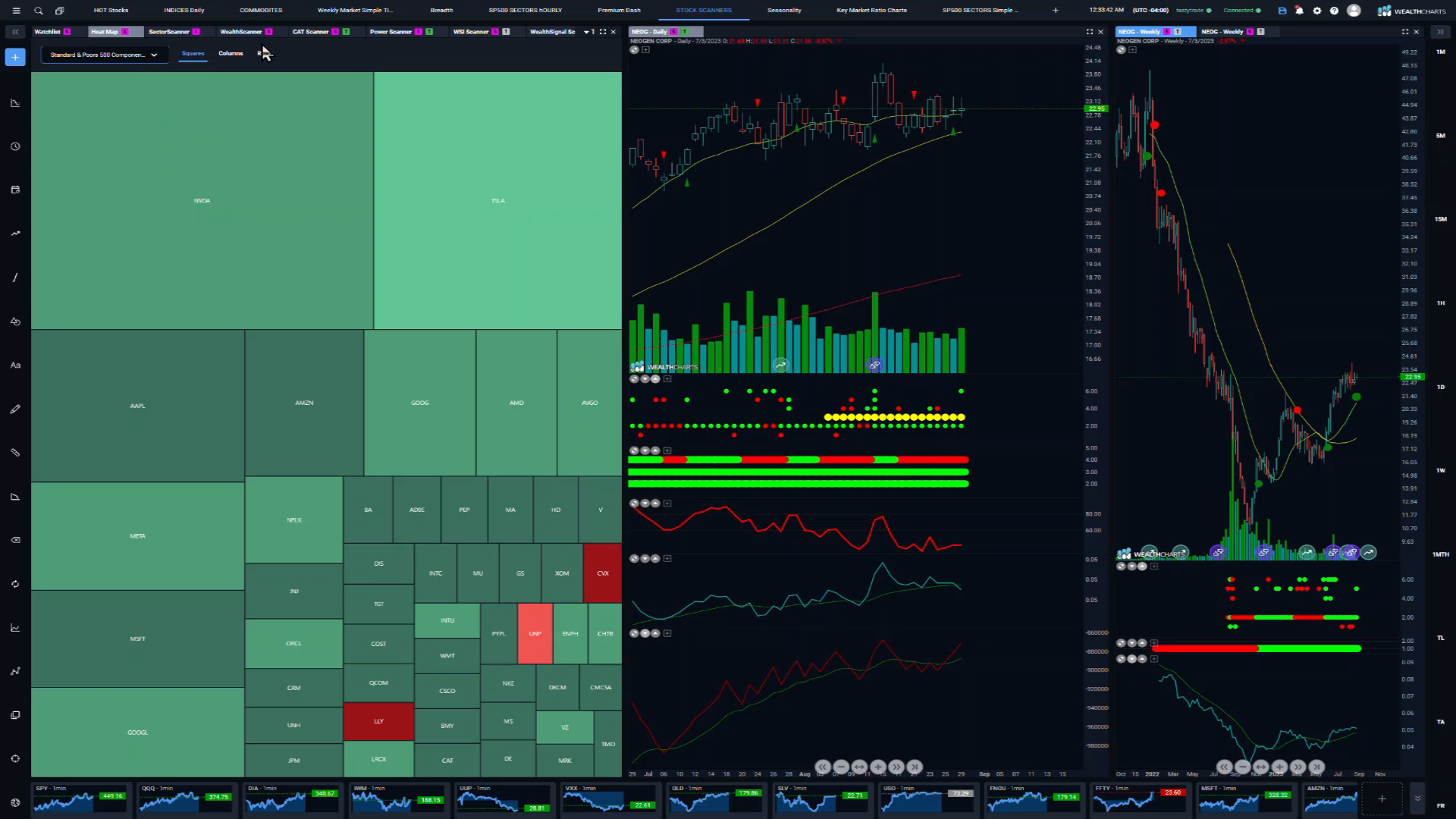The width and height of the screenshot is (1456, 819).
Task: Select the text Aa tool
Action: point(15,365)
